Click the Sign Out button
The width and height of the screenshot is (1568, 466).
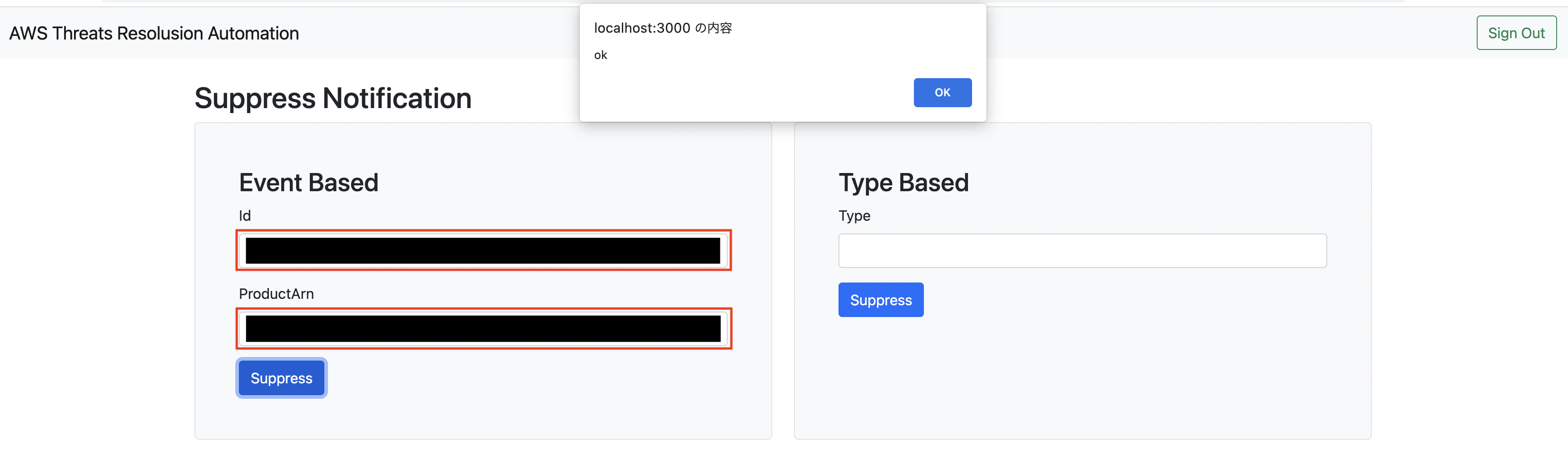[x=1516, y=33]
